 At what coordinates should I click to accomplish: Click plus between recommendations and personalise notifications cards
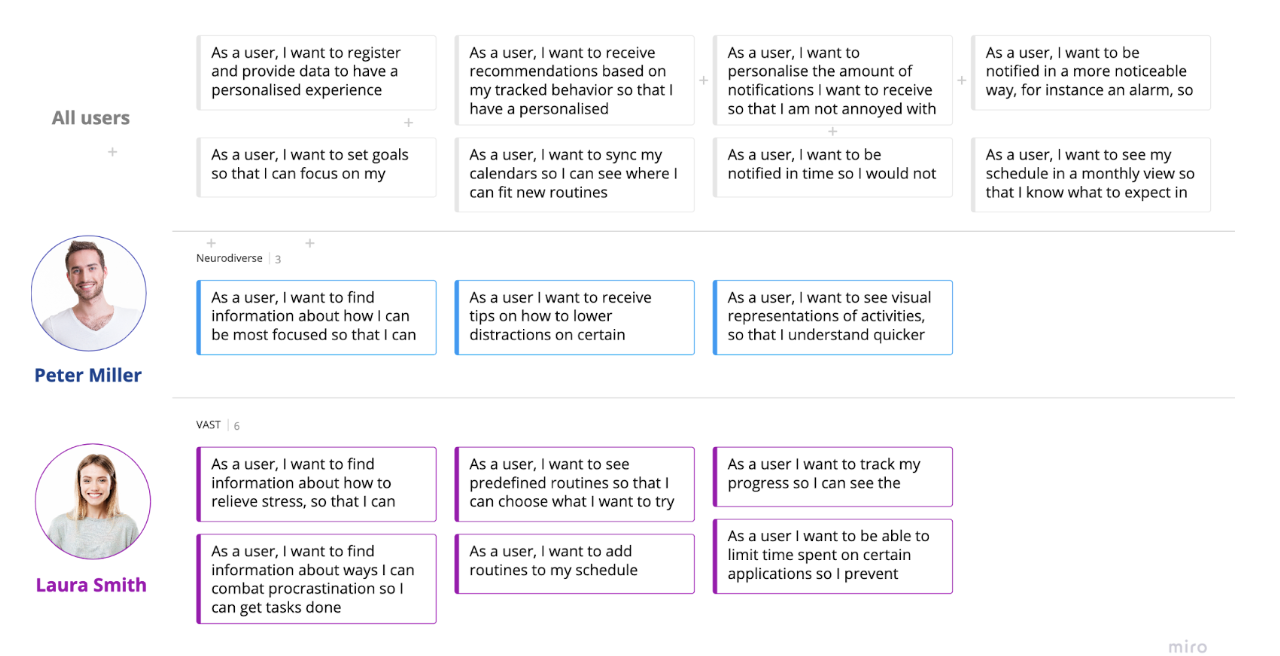click(703, 80)
